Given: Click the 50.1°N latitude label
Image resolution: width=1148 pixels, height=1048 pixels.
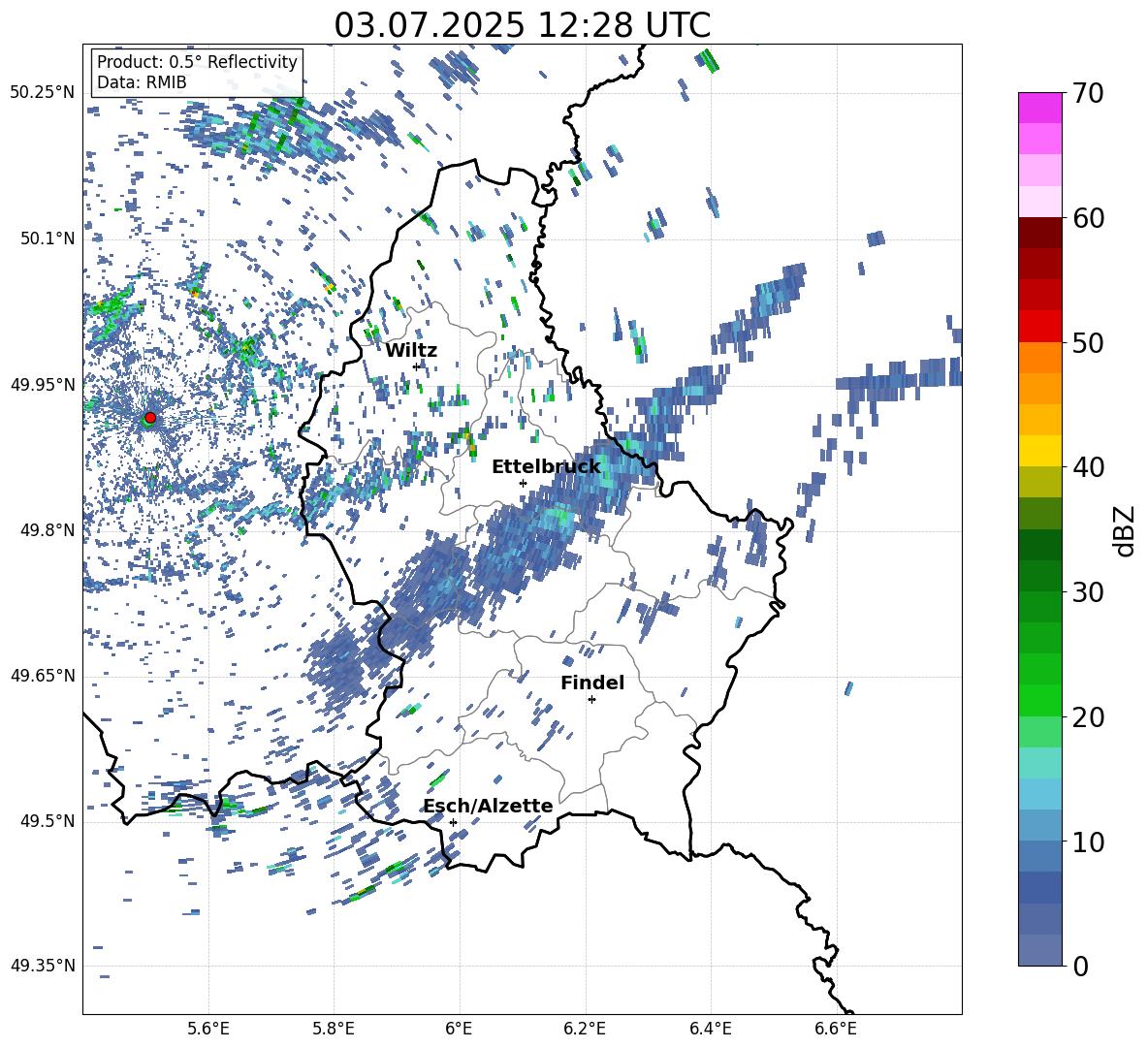Looking at the screenshot, I should 47,239.
